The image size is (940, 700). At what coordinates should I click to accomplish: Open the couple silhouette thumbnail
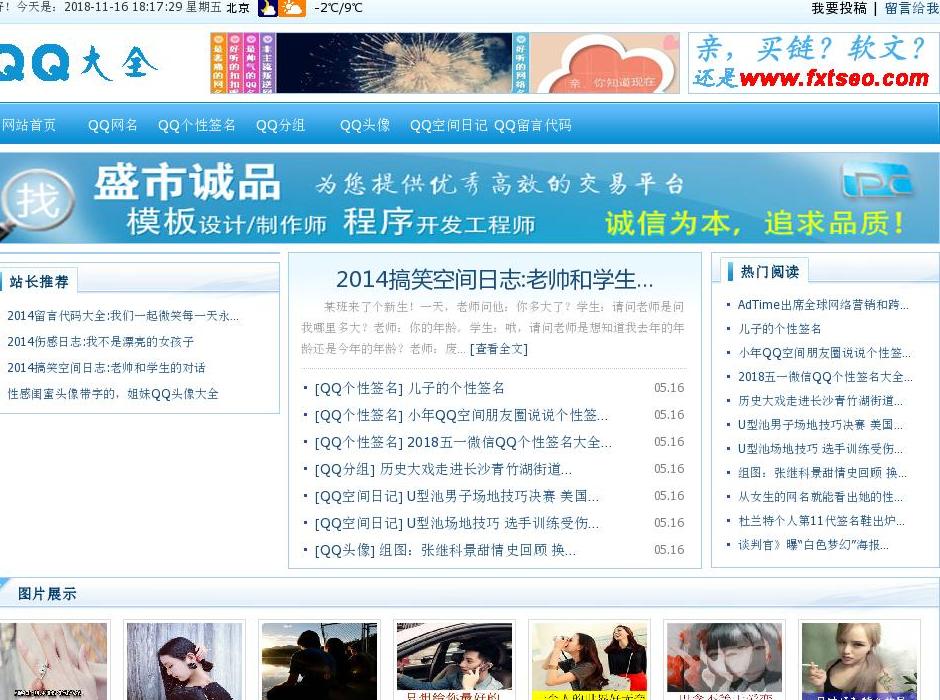tap(320, 661)
